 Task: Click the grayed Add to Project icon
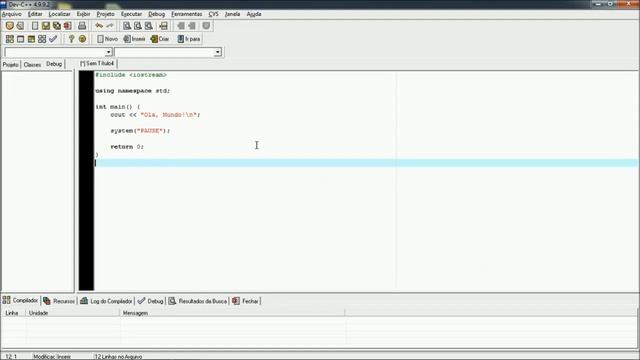coord(181,26)
